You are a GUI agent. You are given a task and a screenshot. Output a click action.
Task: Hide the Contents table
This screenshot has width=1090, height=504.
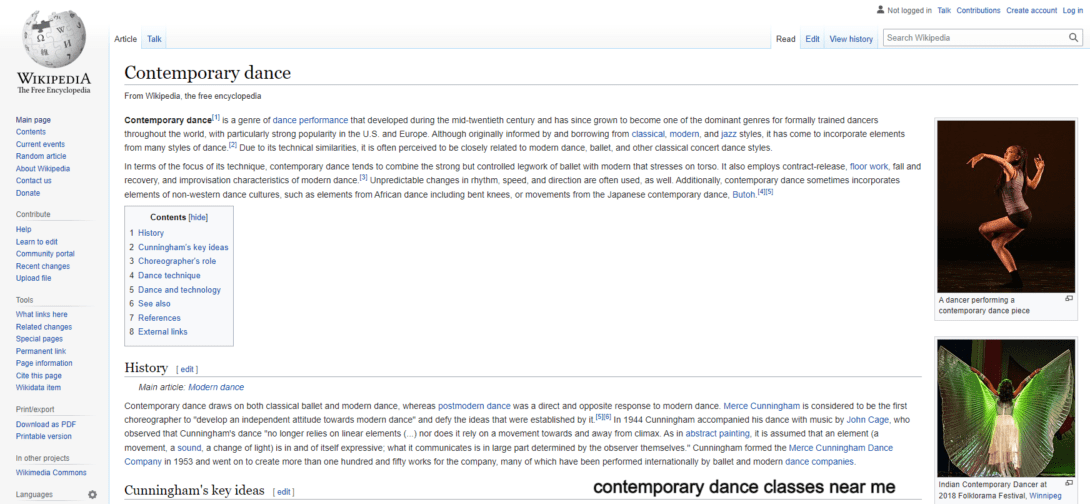pyautogui.click(x=198, y=217)
